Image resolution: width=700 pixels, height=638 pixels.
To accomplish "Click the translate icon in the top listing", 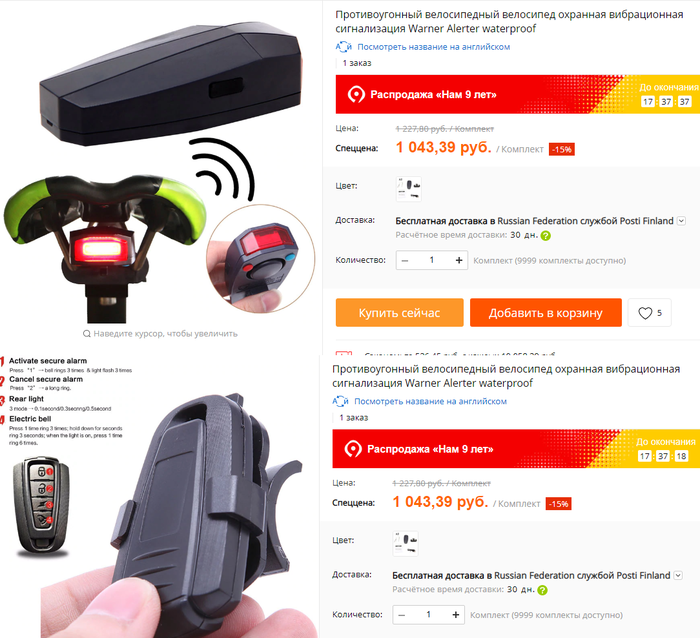I will (x=343, y=46).
